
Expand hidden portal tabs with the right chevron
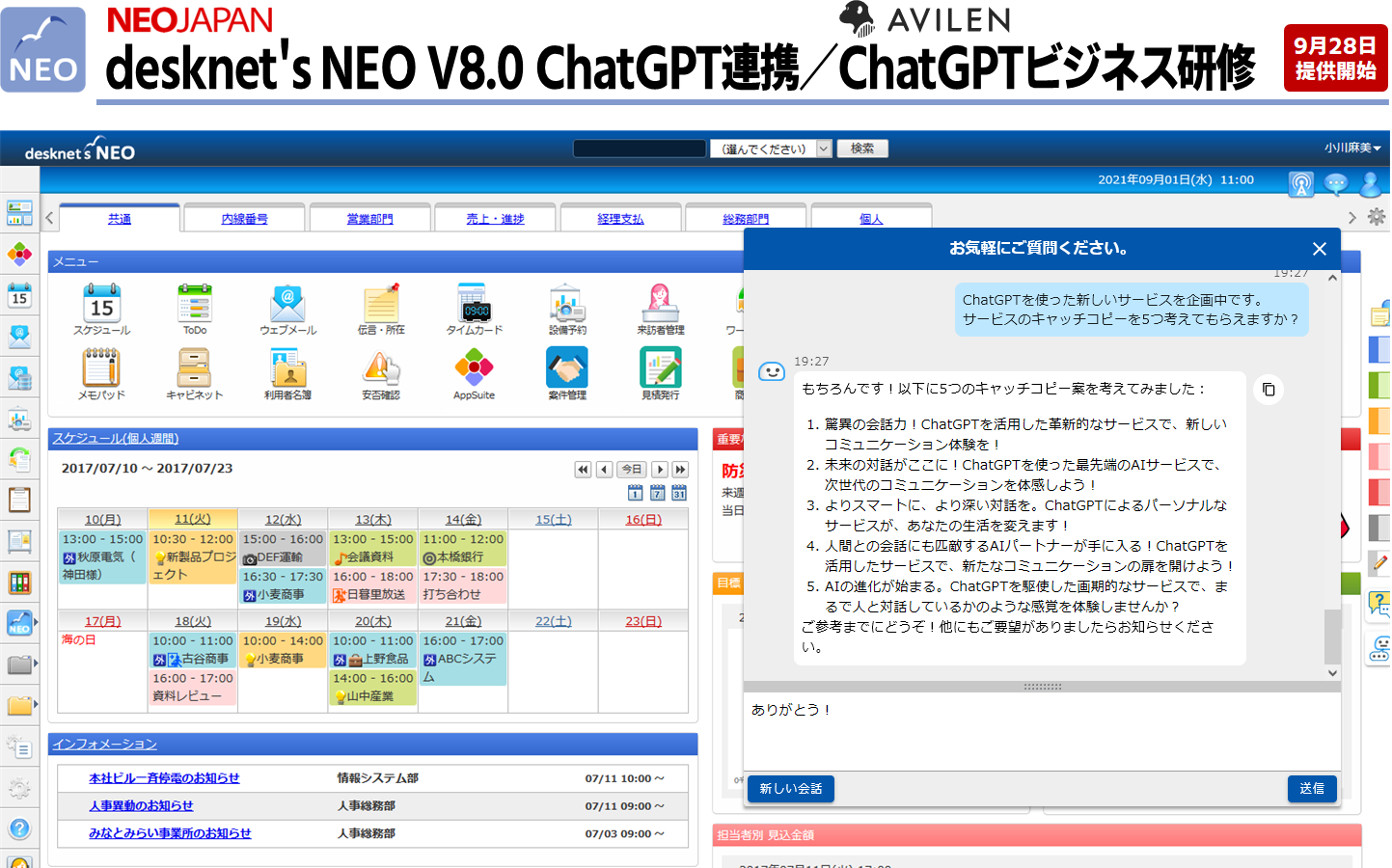[x=1353, y=217]
